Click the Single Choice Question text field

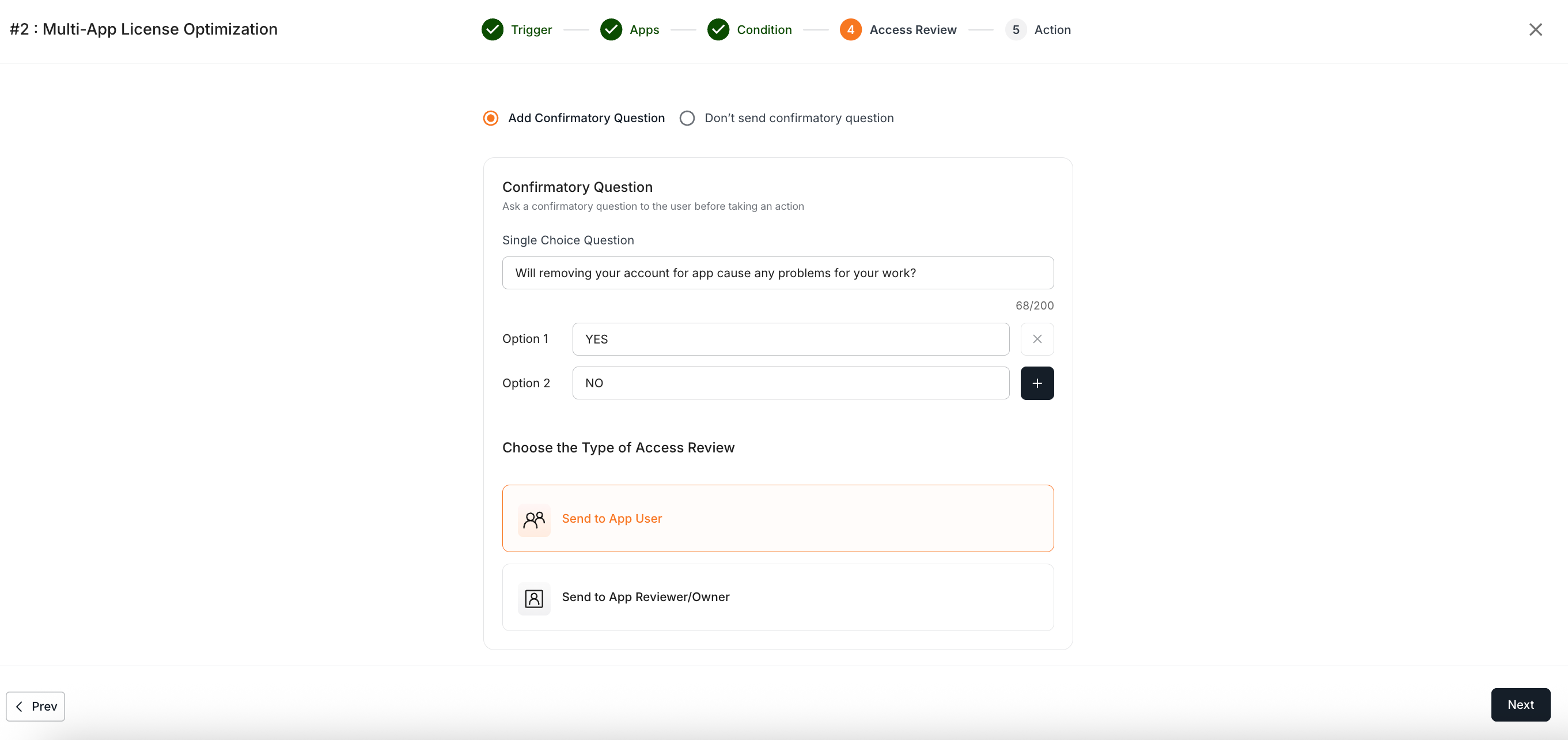point(777,273)
